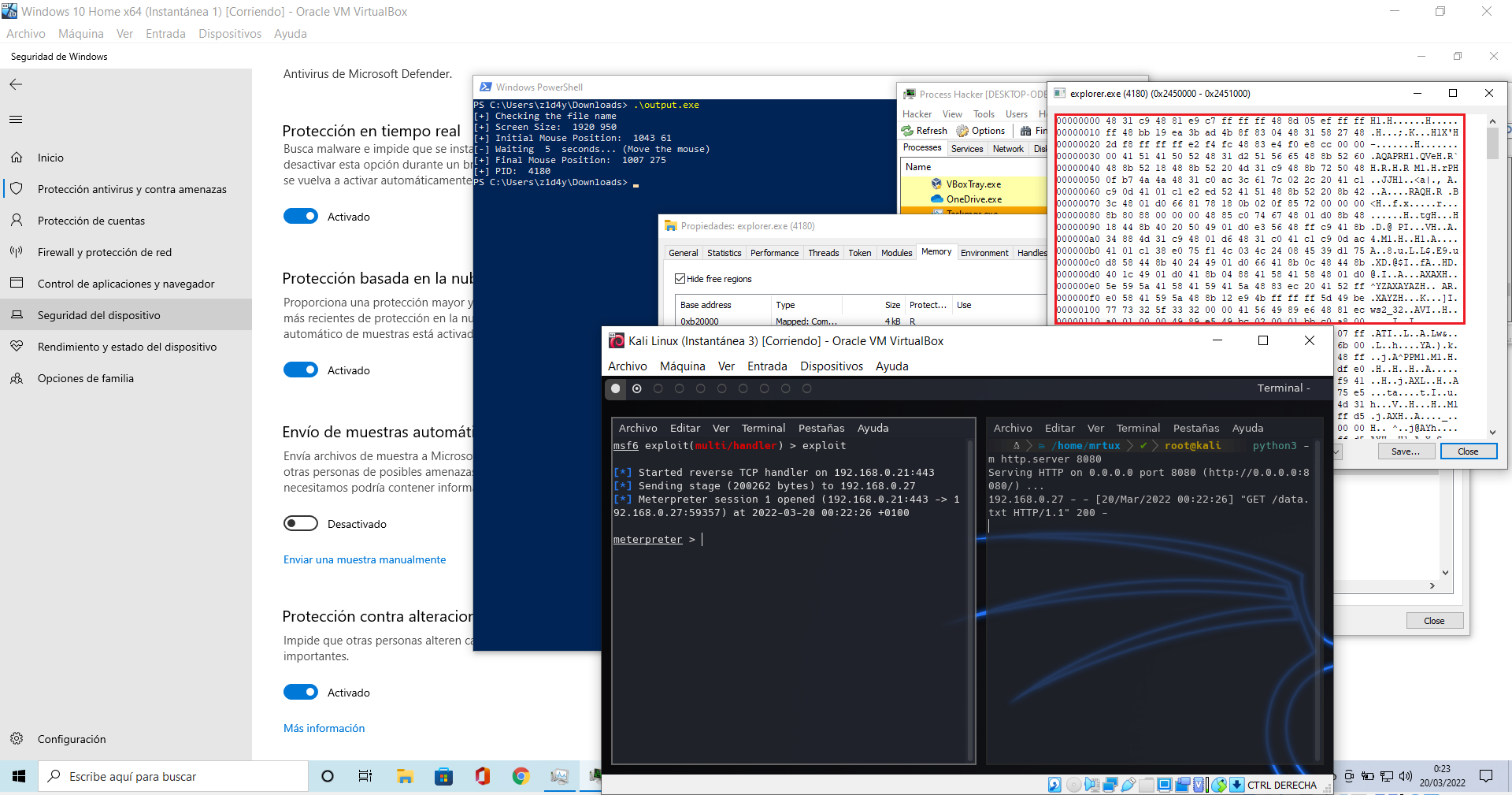Sort the process list by Name column header
Screen dimensions: 1512x795
coord(918,167)
